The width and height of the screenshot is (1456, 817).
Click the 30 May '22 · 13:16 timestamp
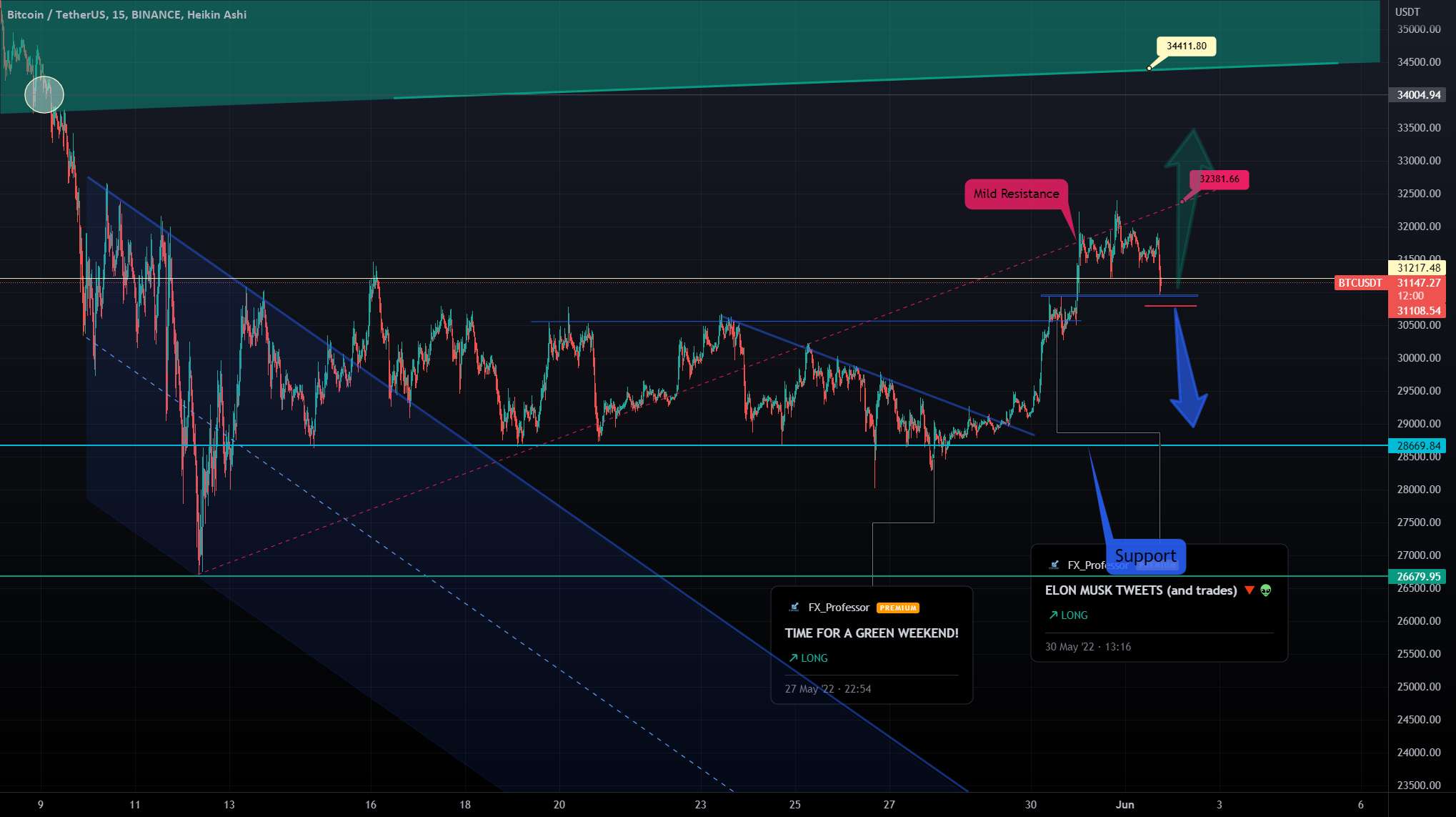(x=1088, y=647)
